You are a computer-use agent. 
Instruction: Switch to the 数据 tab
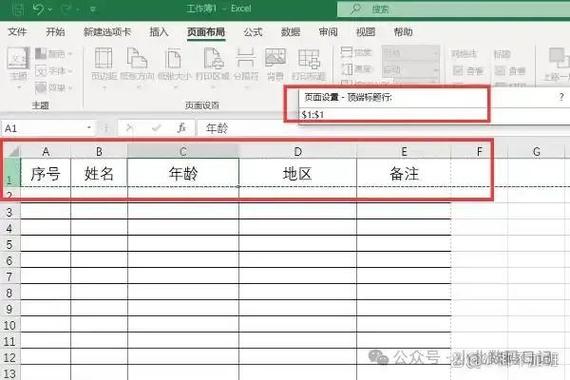click(x=290, y=32)
